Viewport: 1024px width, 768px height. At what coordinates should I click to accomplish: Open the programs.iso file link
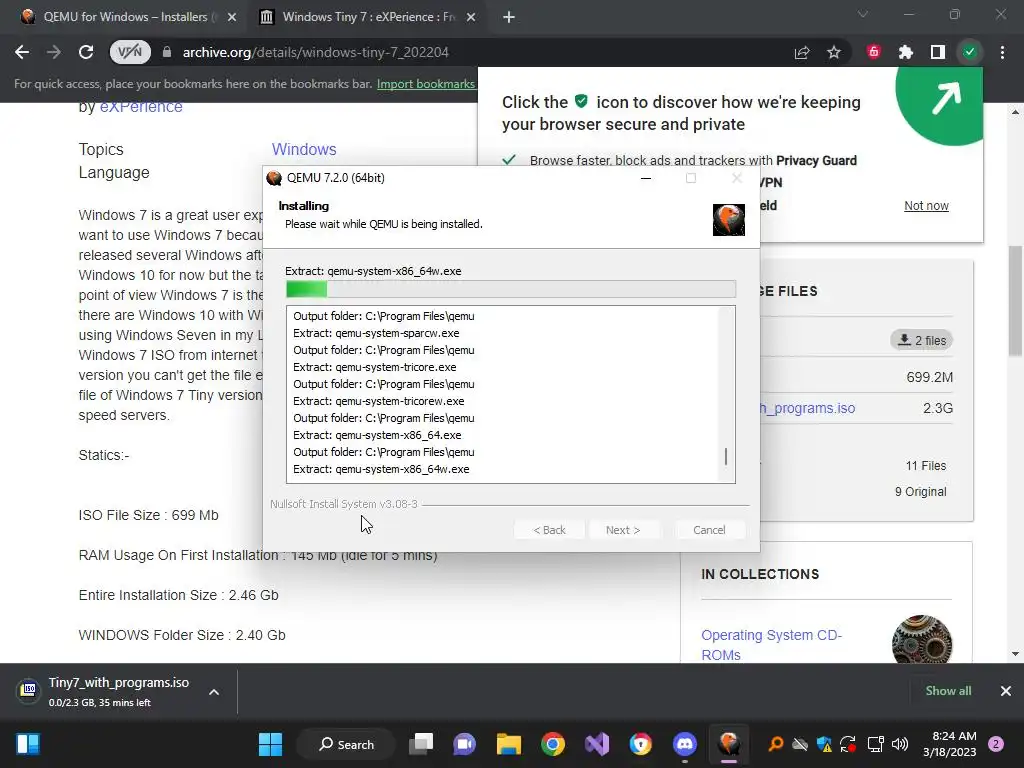807,408
